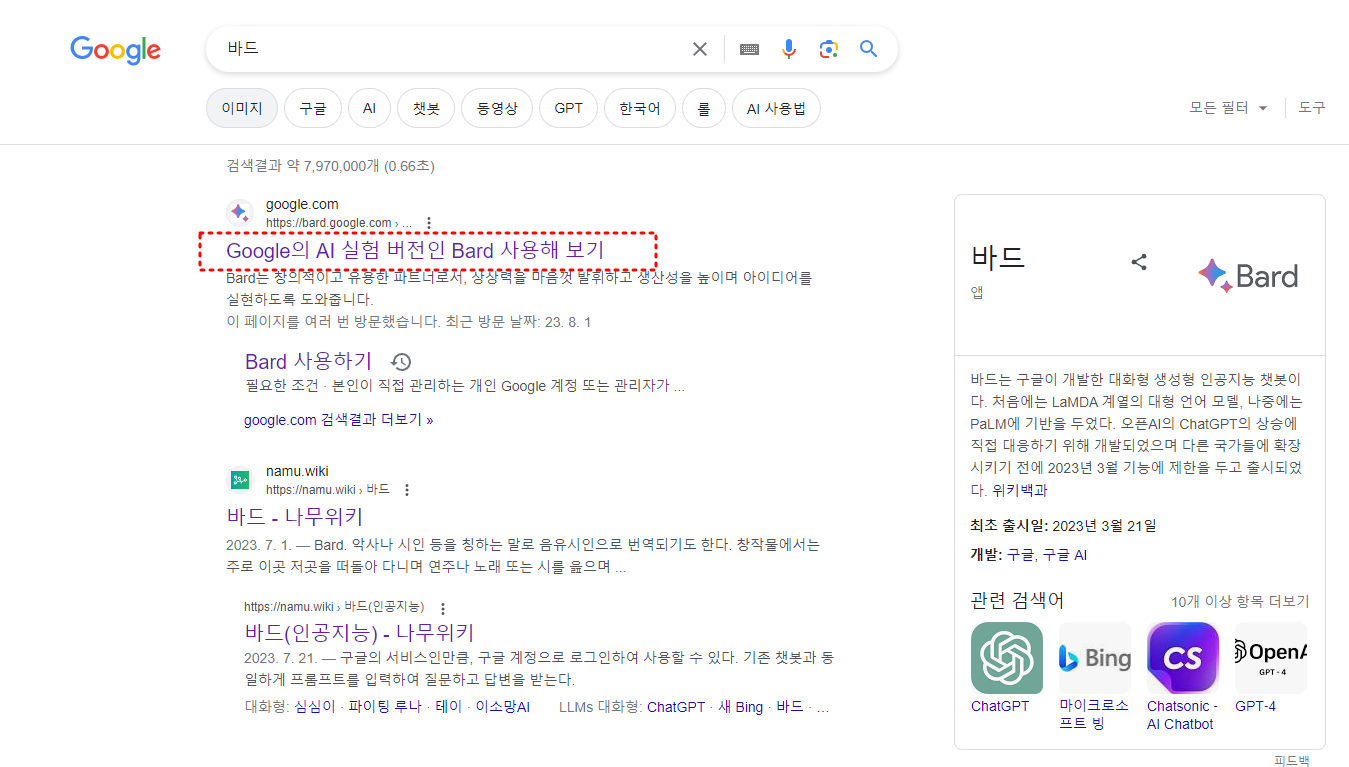This screenshot has height=767, width=1349.
Task: Open namu.wiki result favicon
Action: pyautogui.click(x=239, y=479)
